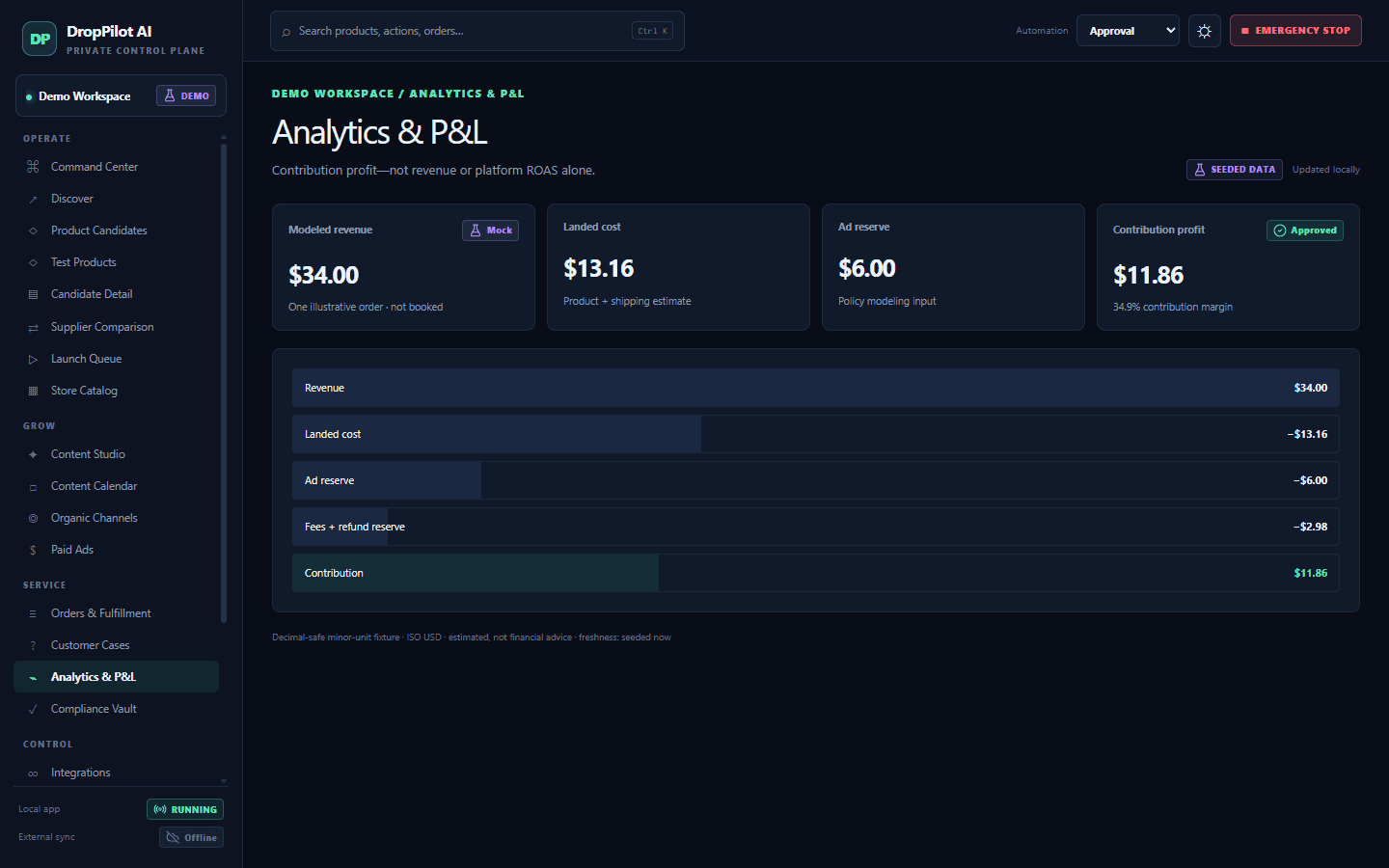Open Command Center sidebar icon

[33, 167]
